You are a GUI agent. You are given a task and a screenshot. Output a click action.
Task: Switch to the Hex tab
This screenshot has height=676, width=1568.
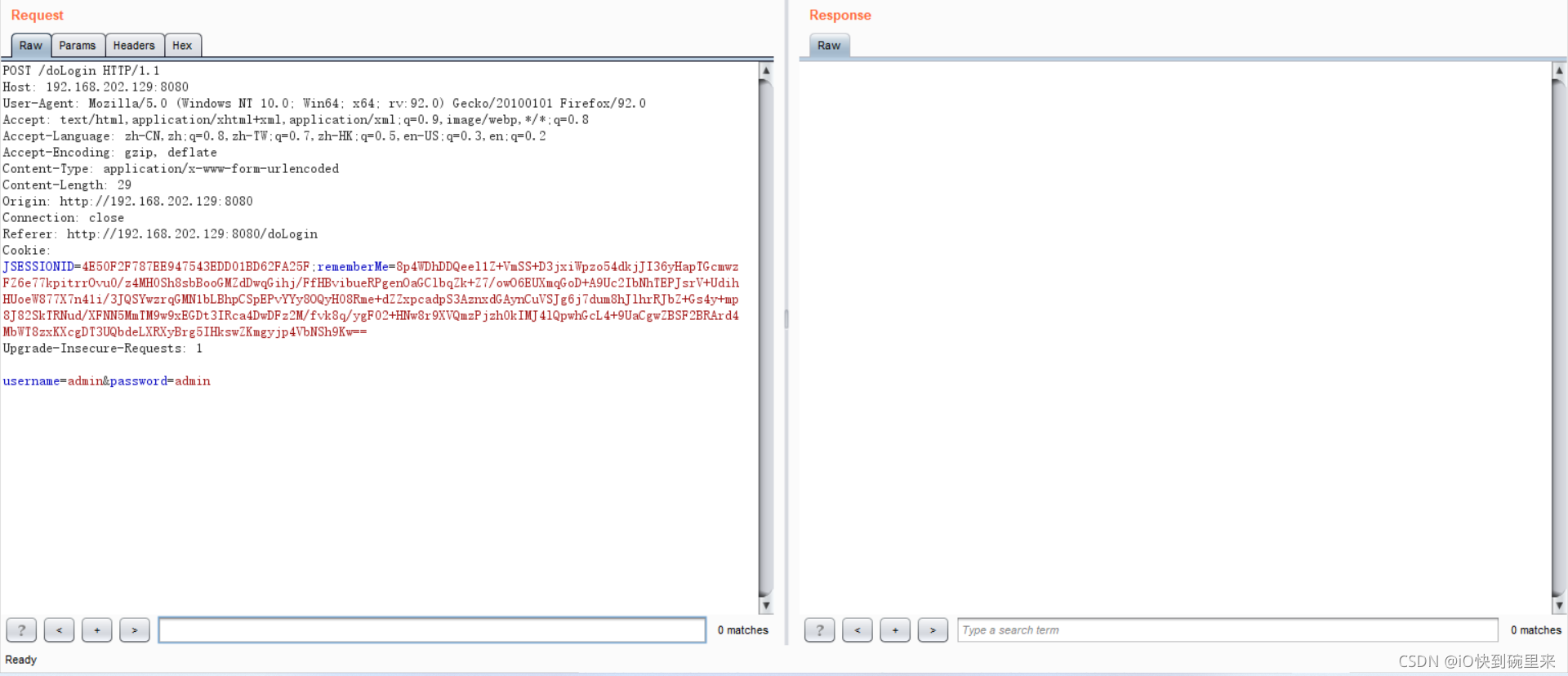click(x=182, y=46)
